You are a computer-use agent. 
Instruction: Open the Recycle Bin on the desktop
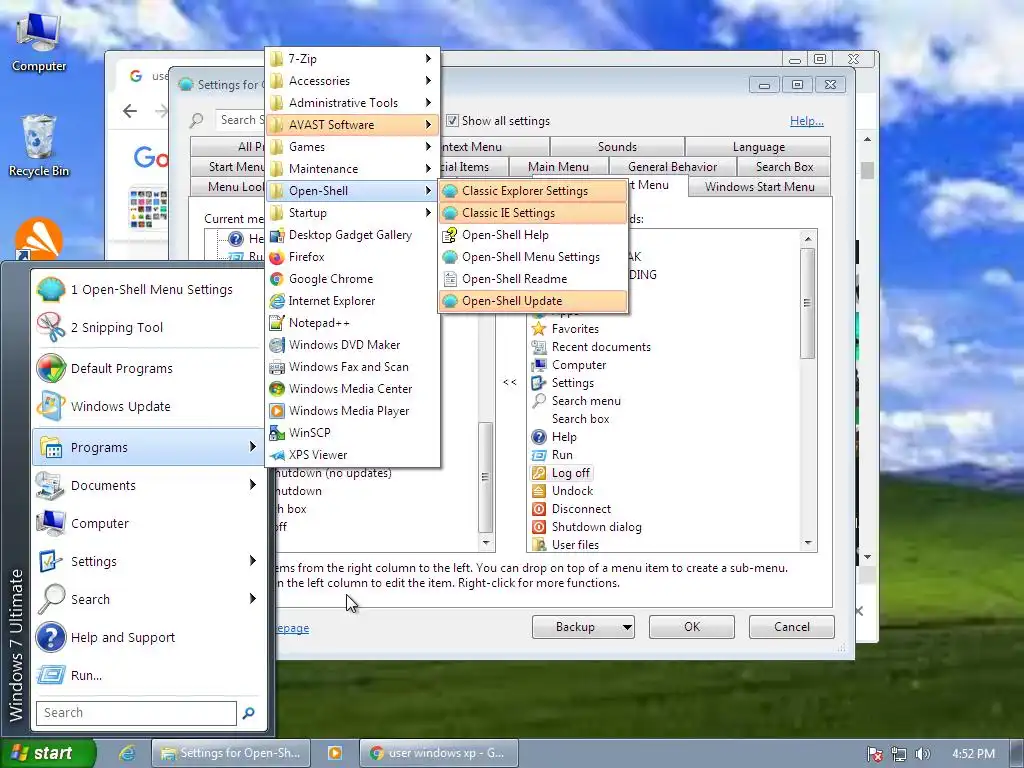[x=39, y=146]
